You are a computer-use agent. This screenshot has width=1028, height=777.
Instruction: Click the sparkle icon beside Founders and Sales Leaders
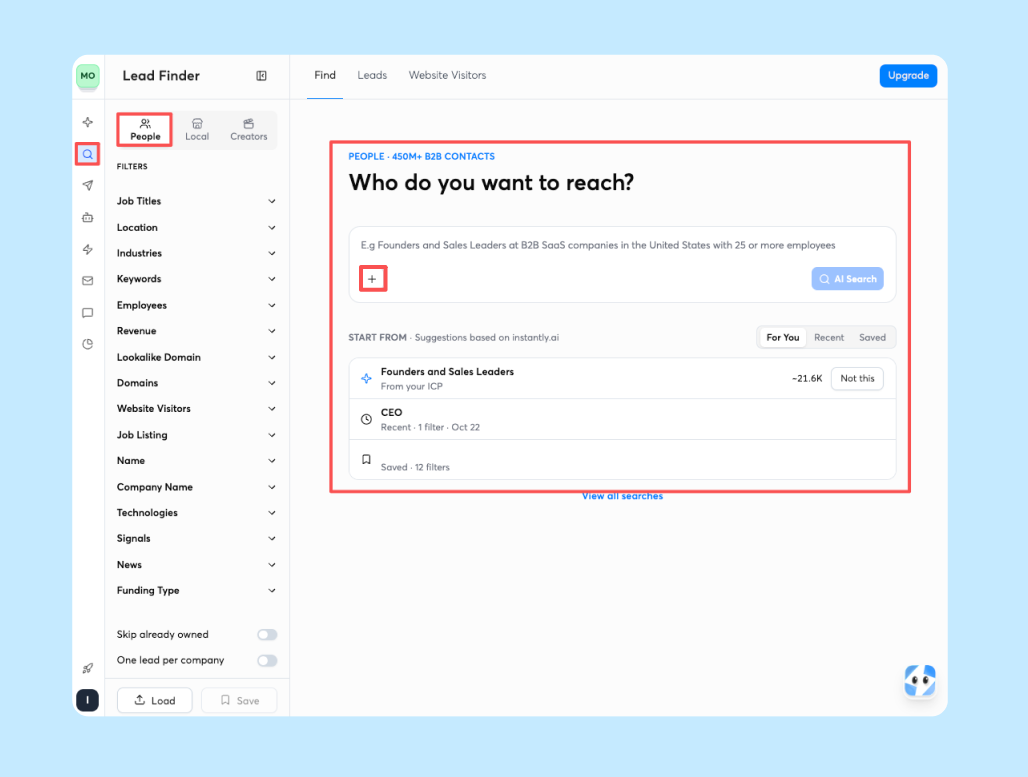coord(366,378)
